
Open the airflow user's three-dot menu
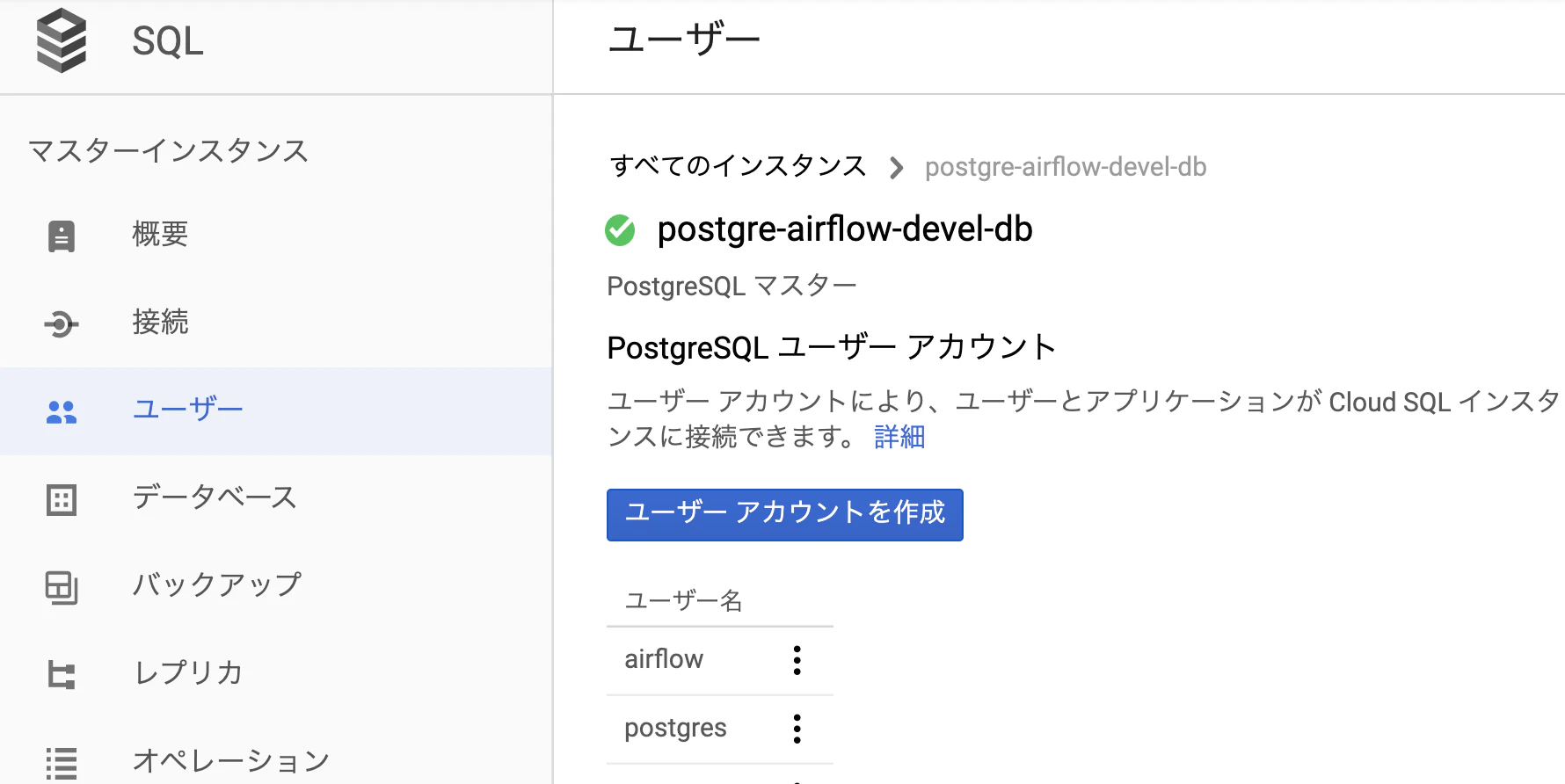point(797,660)
